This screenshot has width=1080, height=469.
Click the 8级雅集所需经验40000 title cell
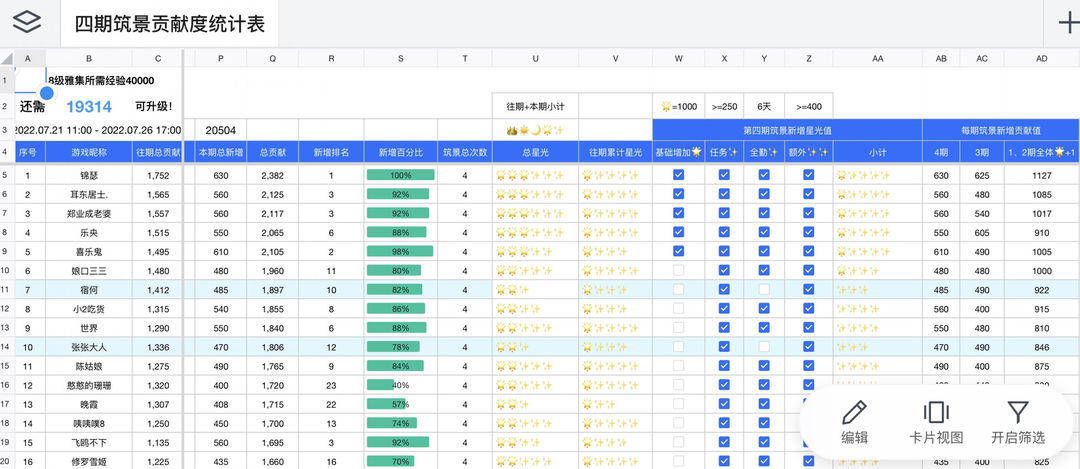coord(101,81)
